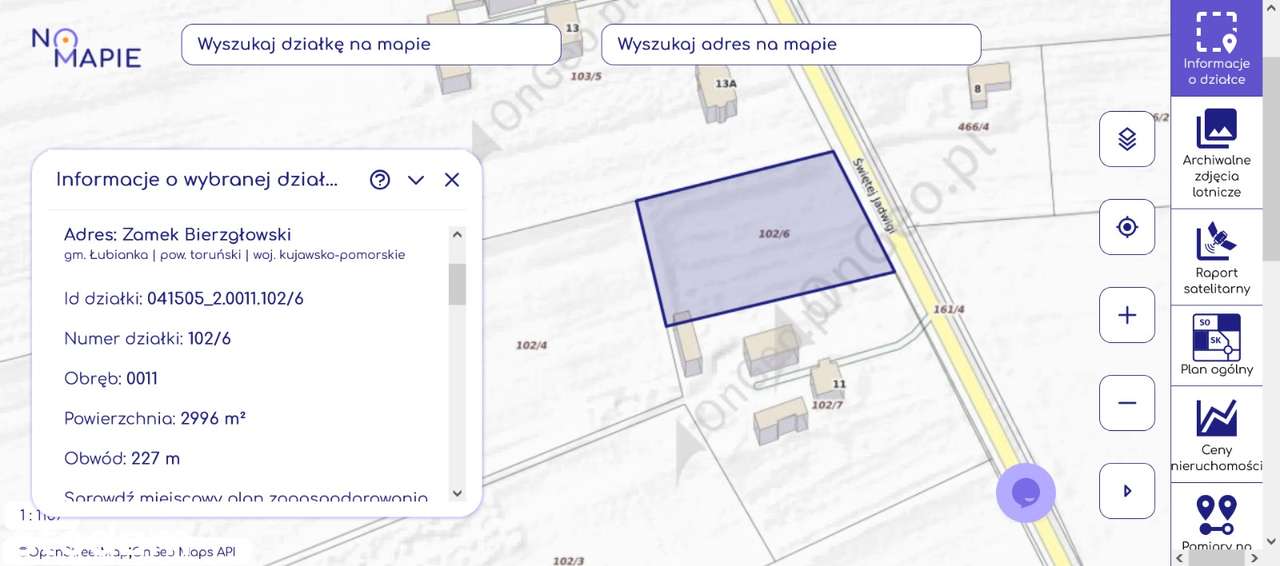Search for a plot in the "Wyszukaj działkę na mapie" field
1280x566 pixels.
pos(371,45)
